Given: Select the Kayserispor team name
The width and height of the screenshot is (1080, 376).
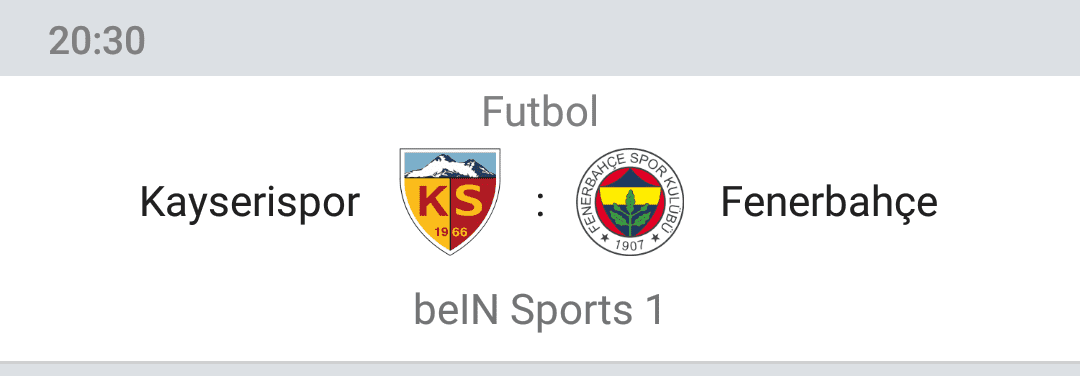Looking at the screenshot, I should [250, 203].
